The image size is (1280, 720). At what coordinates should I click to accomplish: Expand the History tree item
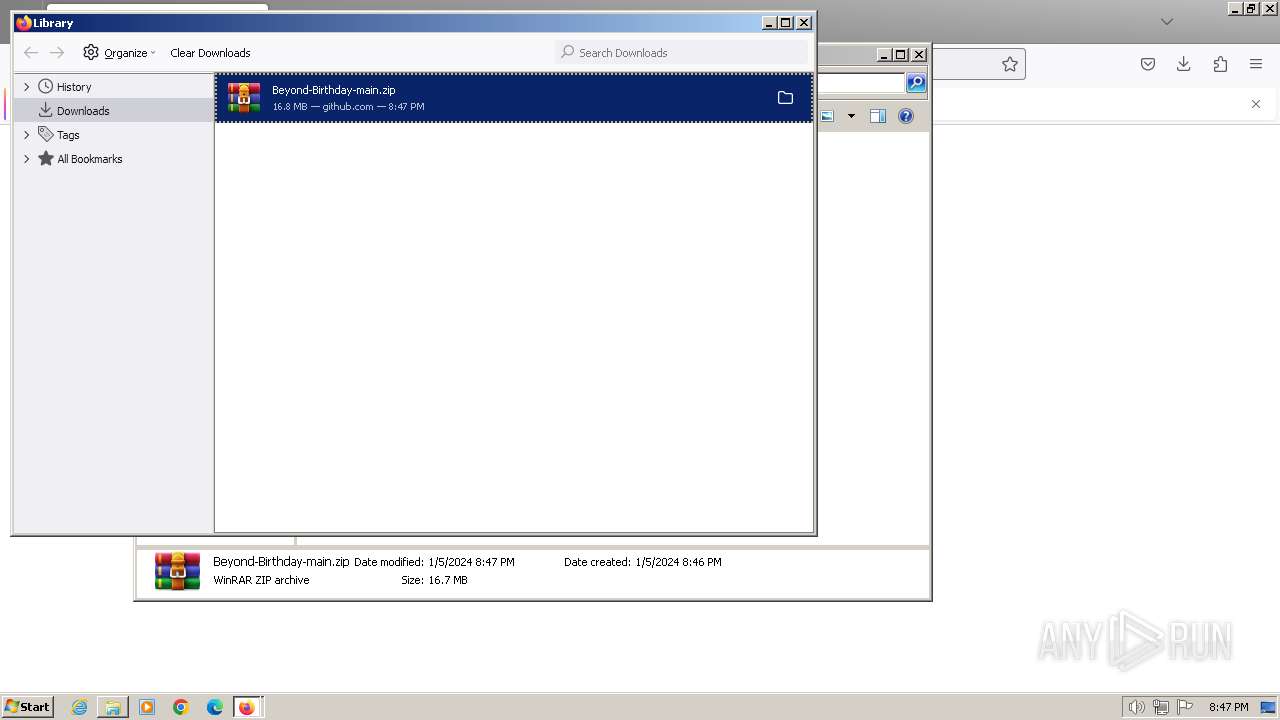point(27,87)
